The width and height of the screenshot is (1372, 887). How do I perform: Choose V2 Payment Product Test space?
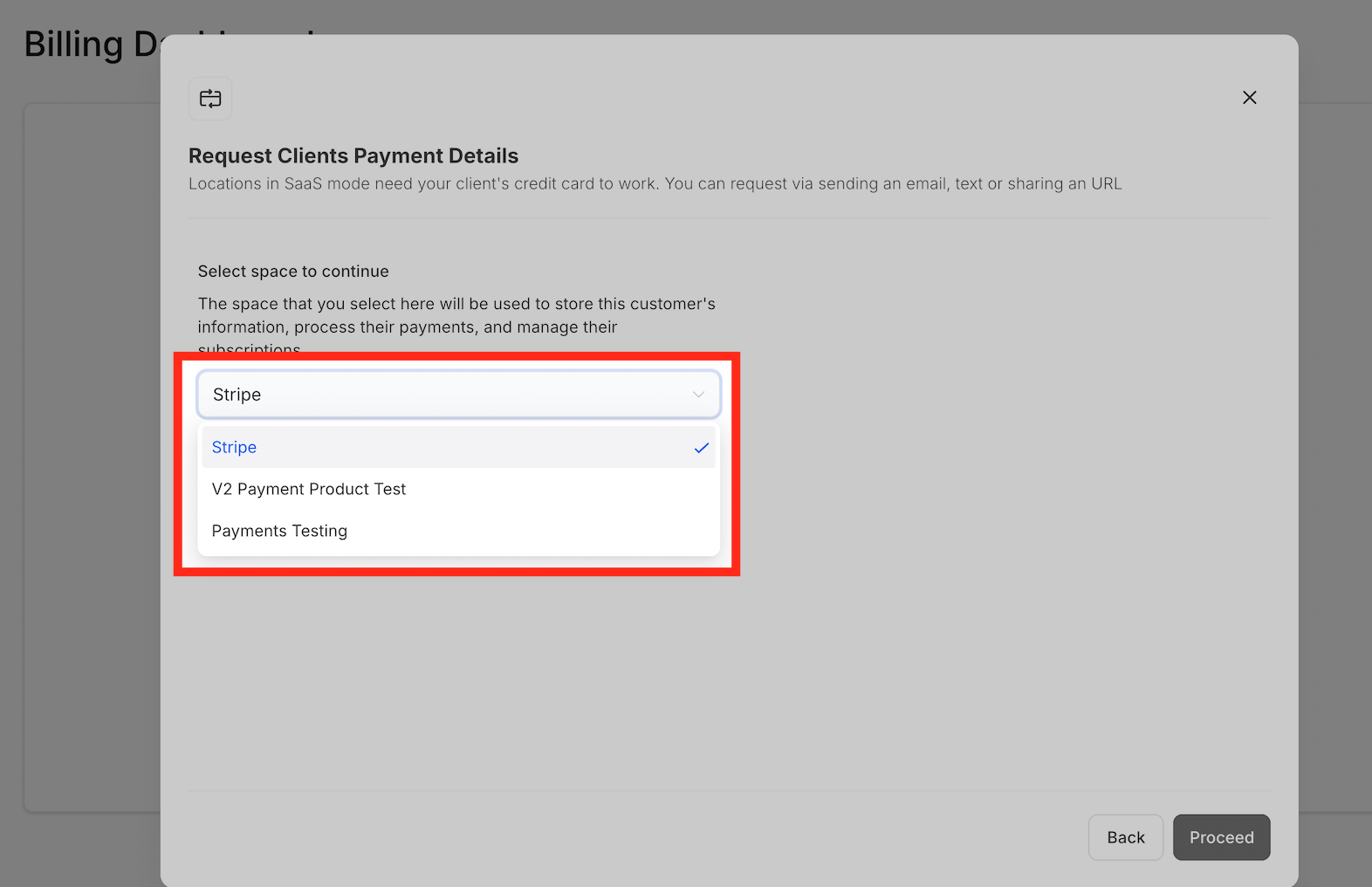309,489
